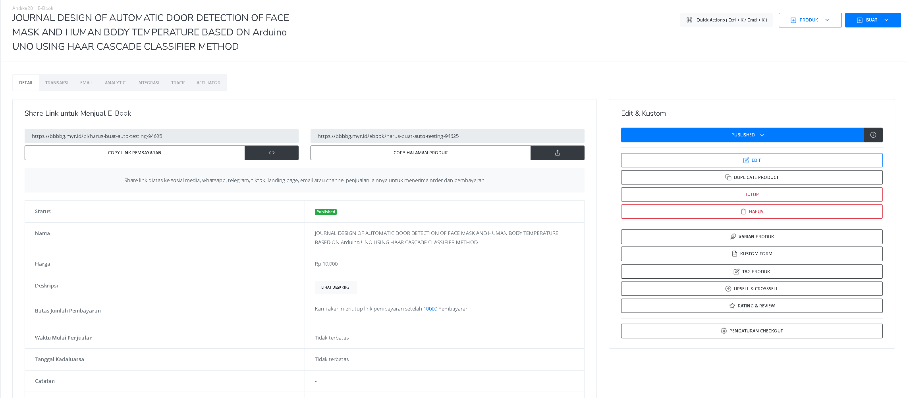Click the copy icon on Duplicate Product
The image size is (907, 398).
tap(728, 178)
